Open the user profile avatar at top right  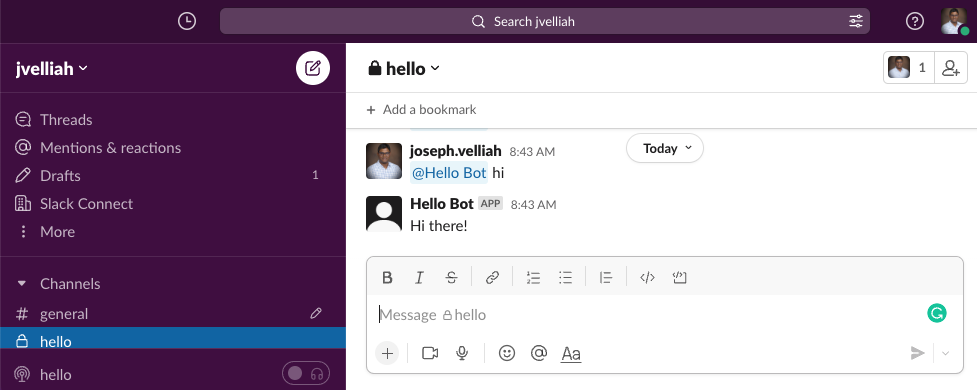(x=954, y=21)
